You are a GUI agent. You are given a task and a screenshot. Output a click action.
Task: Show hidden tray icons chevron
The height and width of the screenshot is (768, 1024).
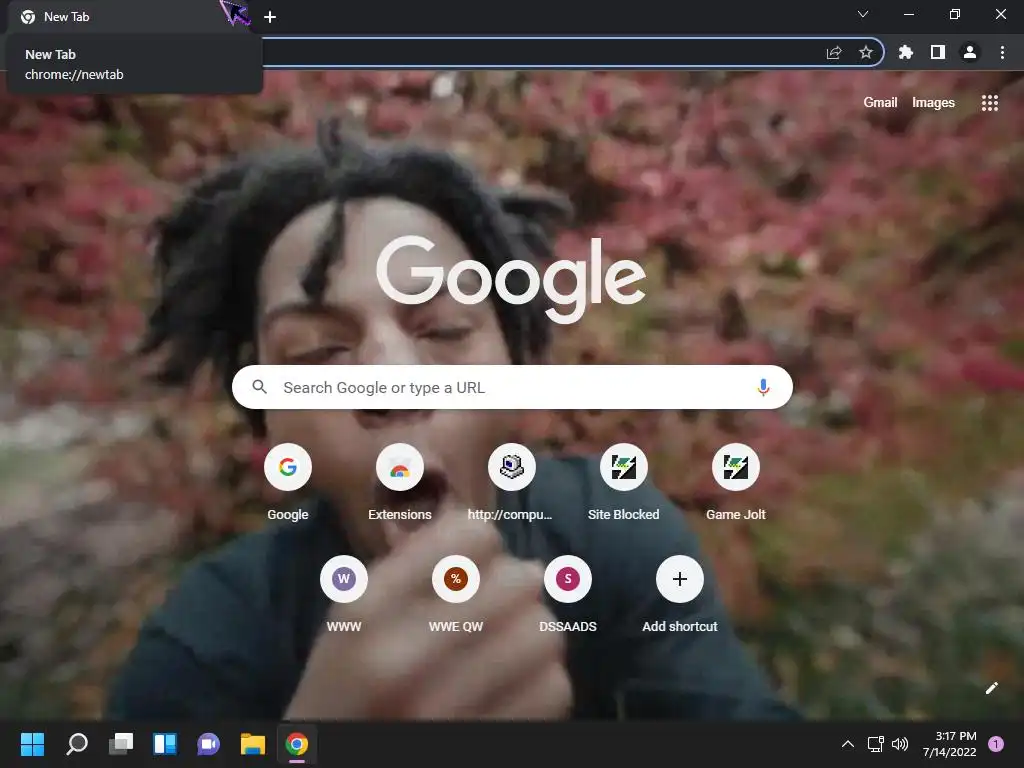[847, 744]
